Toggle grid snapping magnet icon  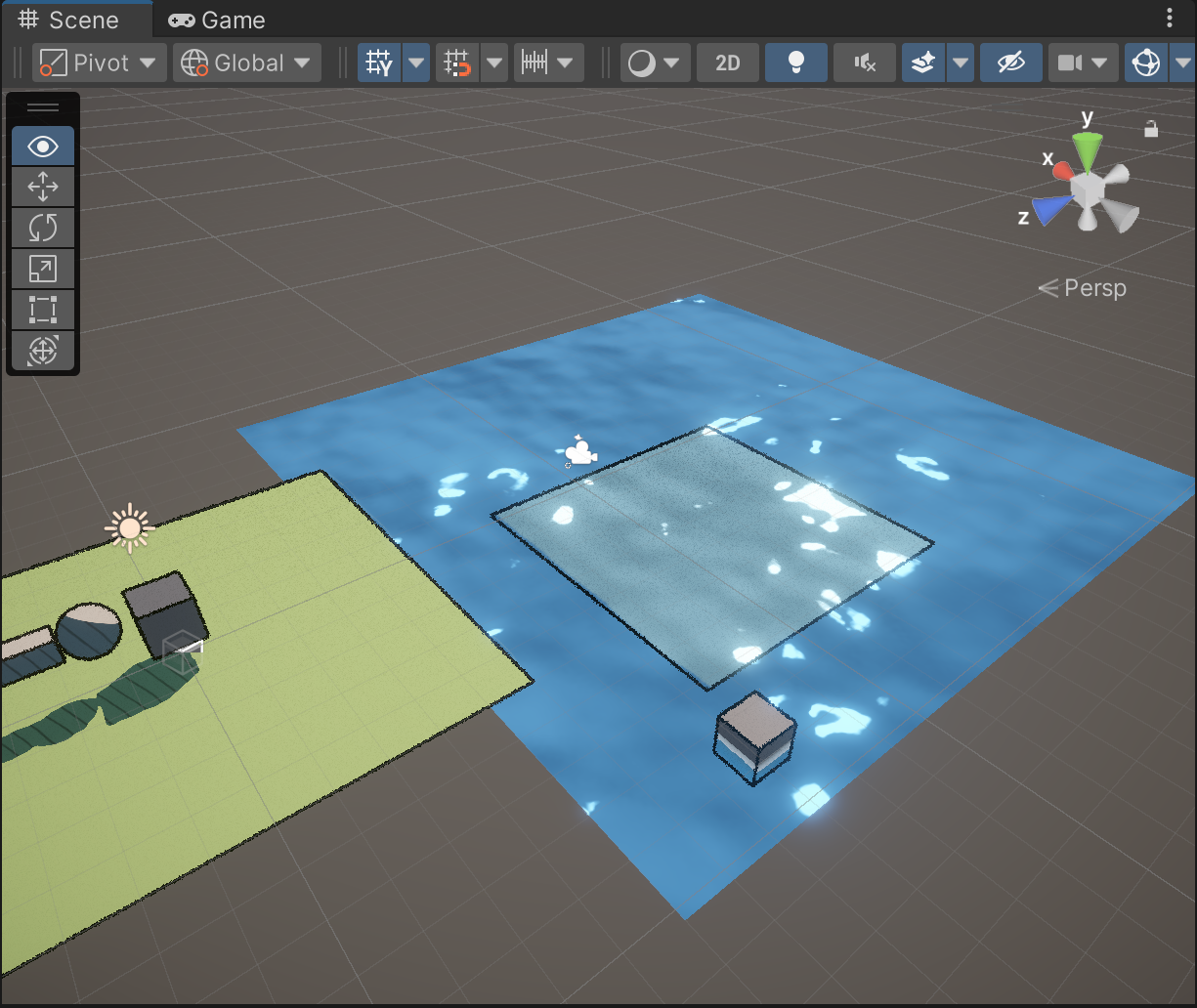458,63
